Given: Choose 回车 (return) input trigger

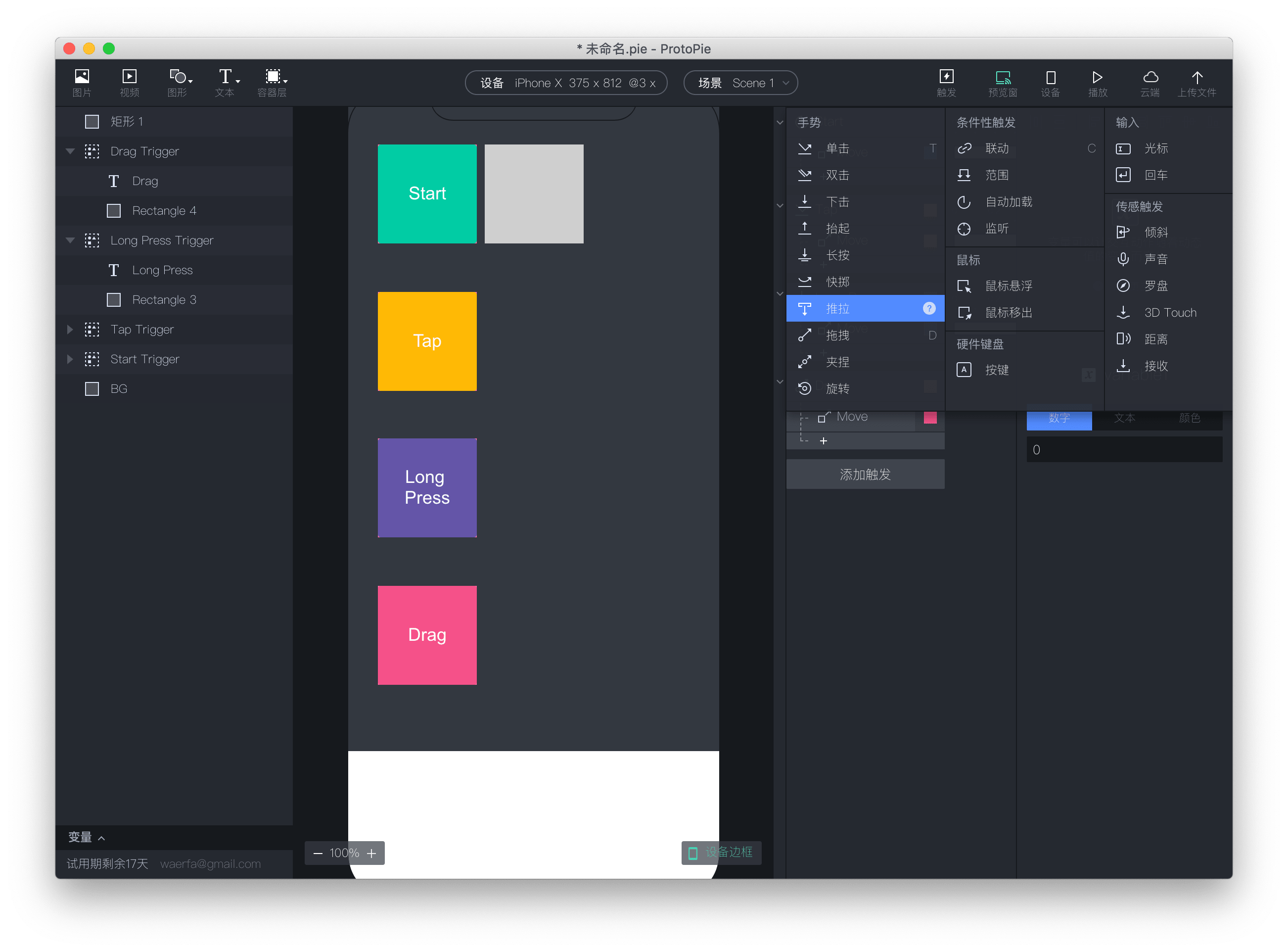Looking at the screenshot, I should click(1169, 175).
